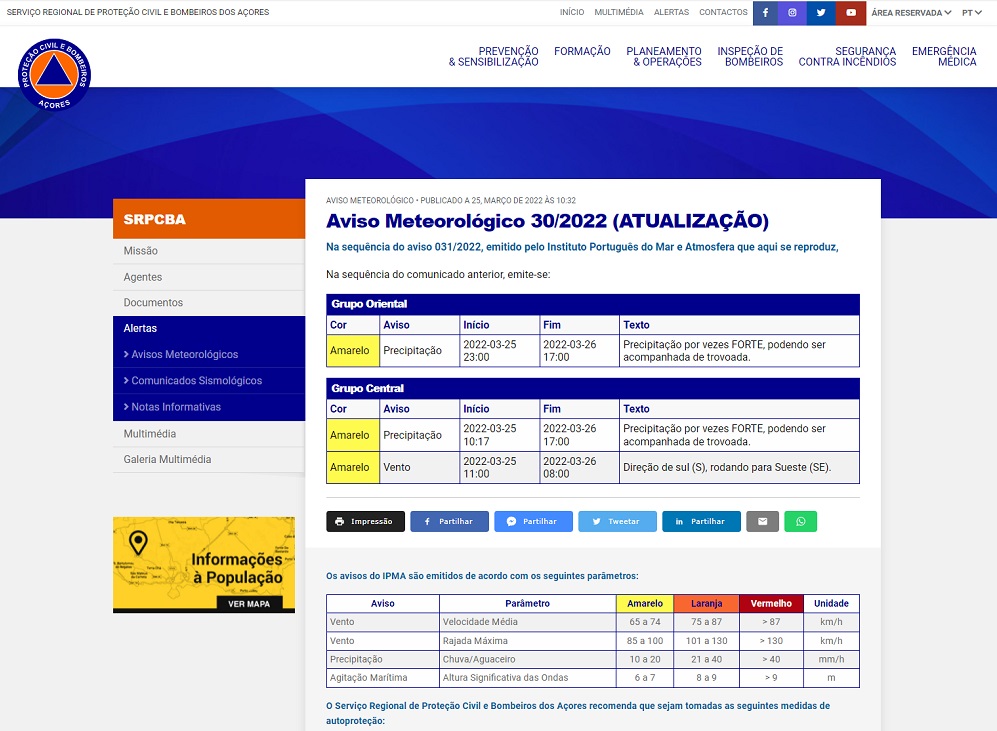Open the Instagram social icon in header
The height and width of the screenshot is (731, 997).
pos(792,13)
